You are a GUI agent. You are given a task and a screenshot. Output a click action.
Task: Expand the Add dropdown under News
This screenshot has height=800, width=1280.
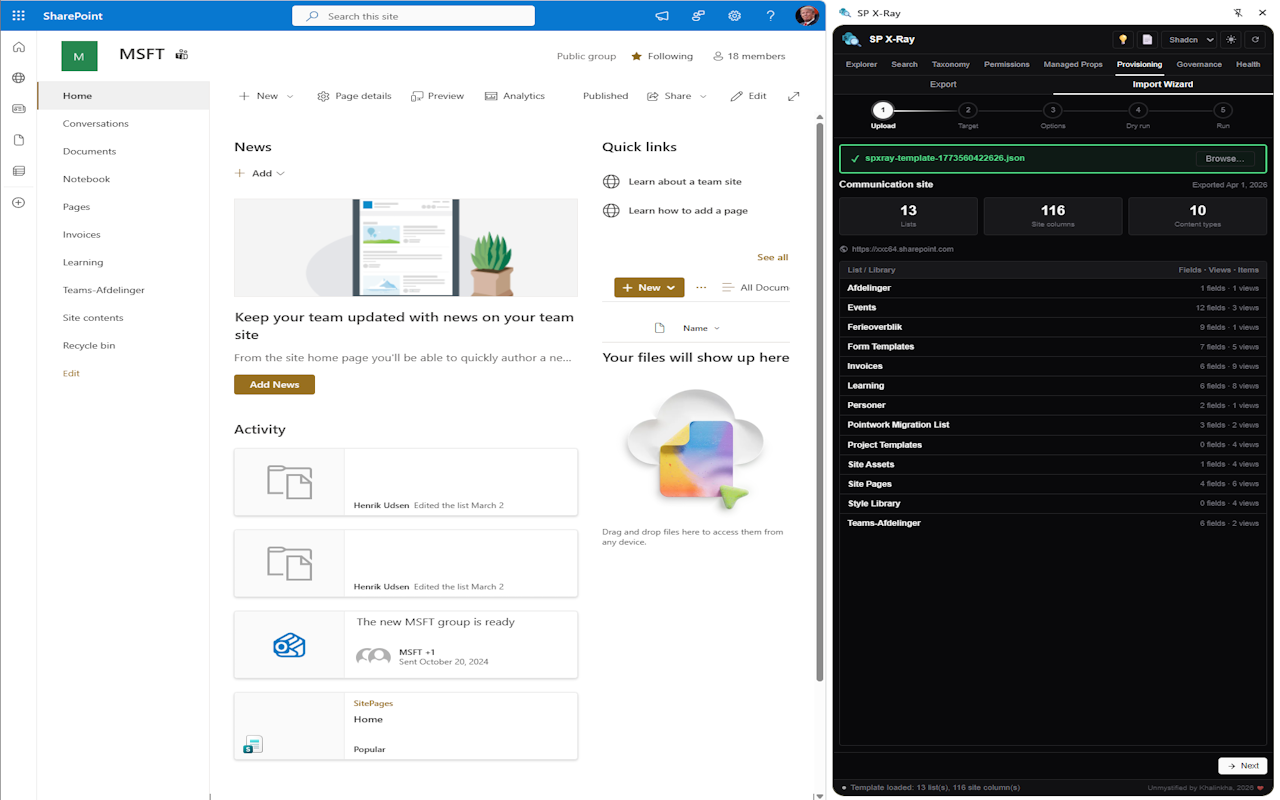click(x=260, y=173)
